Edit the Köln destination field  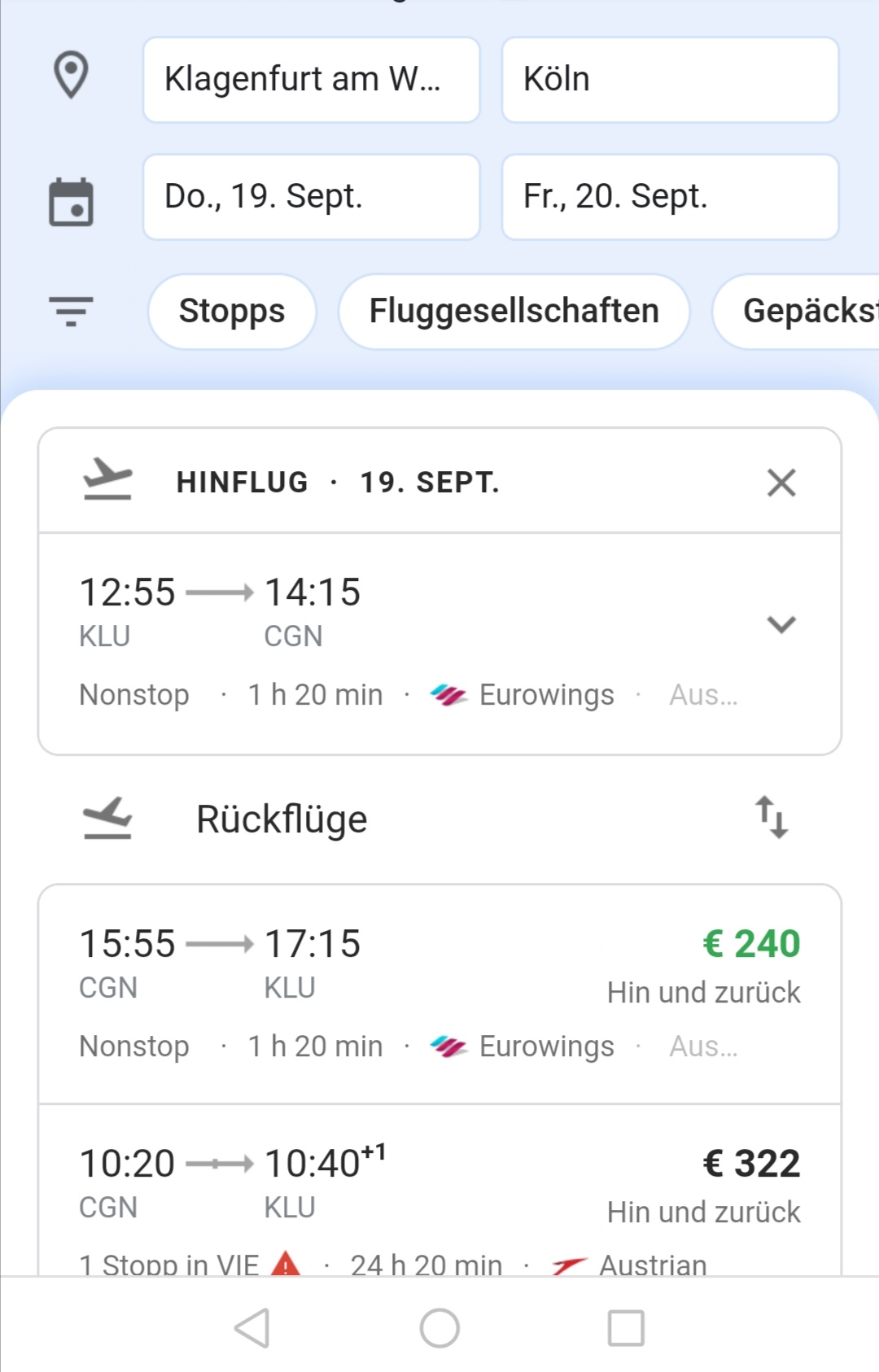click(x=670, y=80)
